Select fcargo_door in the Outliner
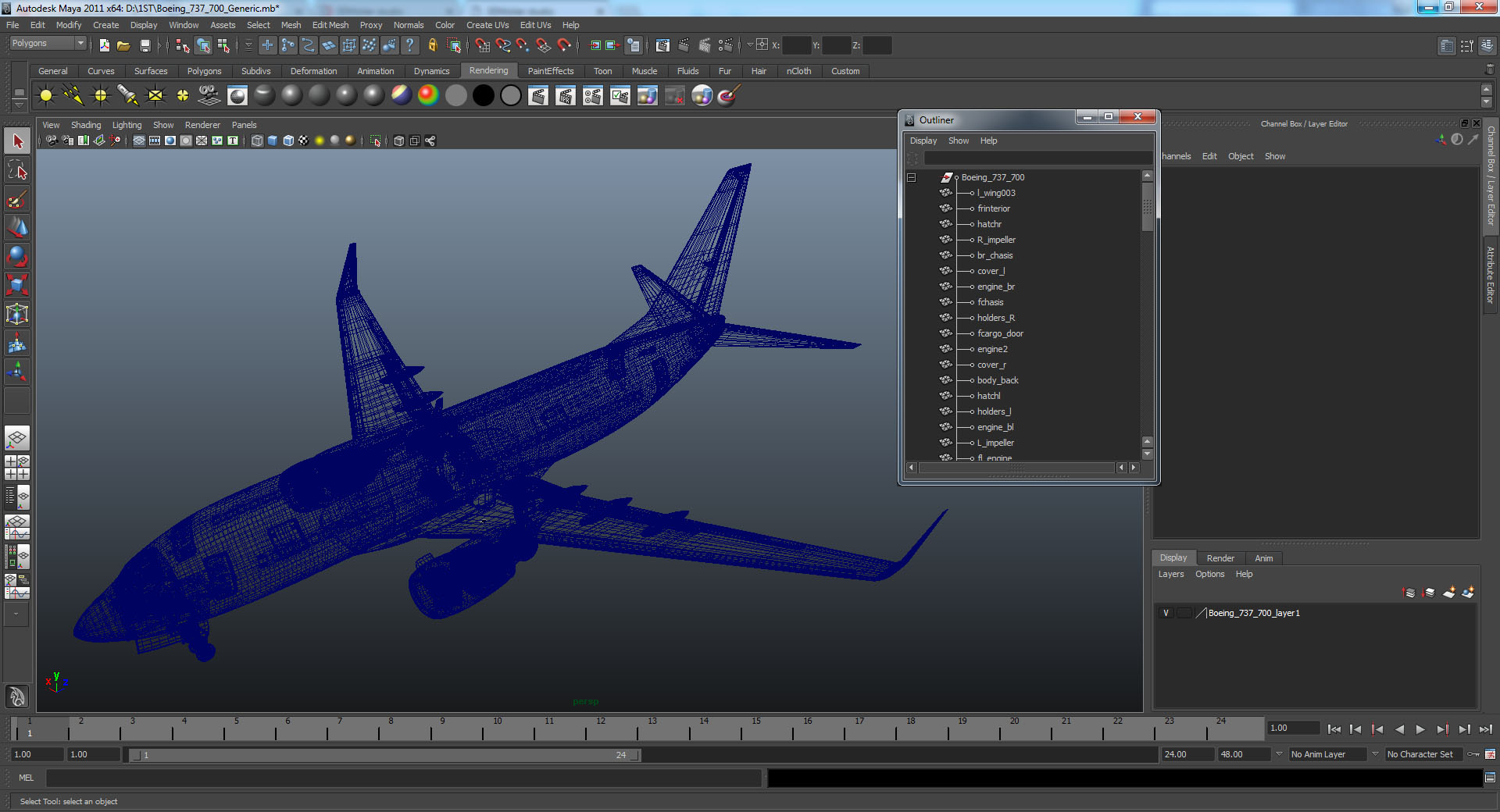The image size is (1500, 812). click(x=1000, y=333)
